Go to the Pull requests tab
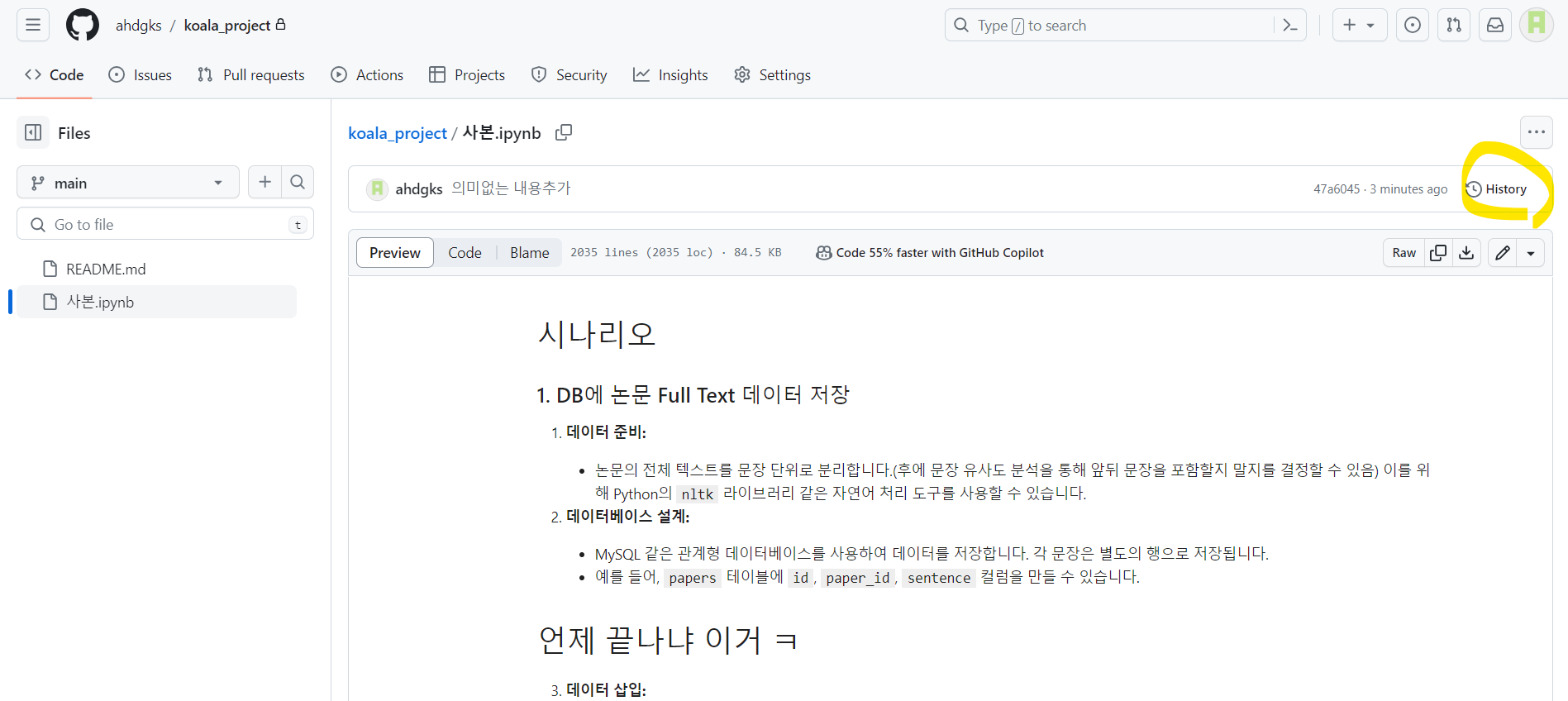1568x701 pixels. pyautogui.click(x=251, y=75)
